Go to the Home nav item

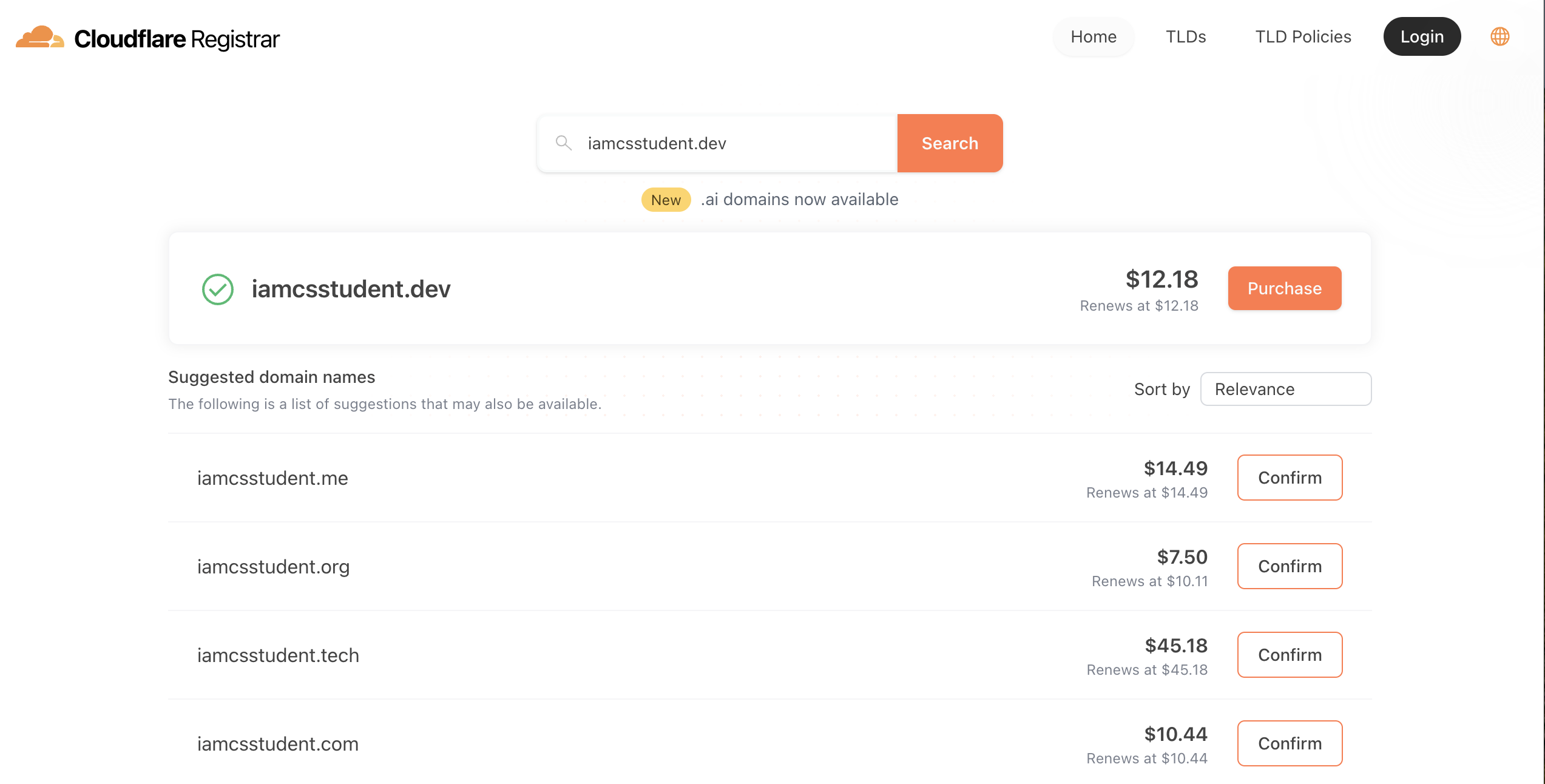(x=1093, y=37)
